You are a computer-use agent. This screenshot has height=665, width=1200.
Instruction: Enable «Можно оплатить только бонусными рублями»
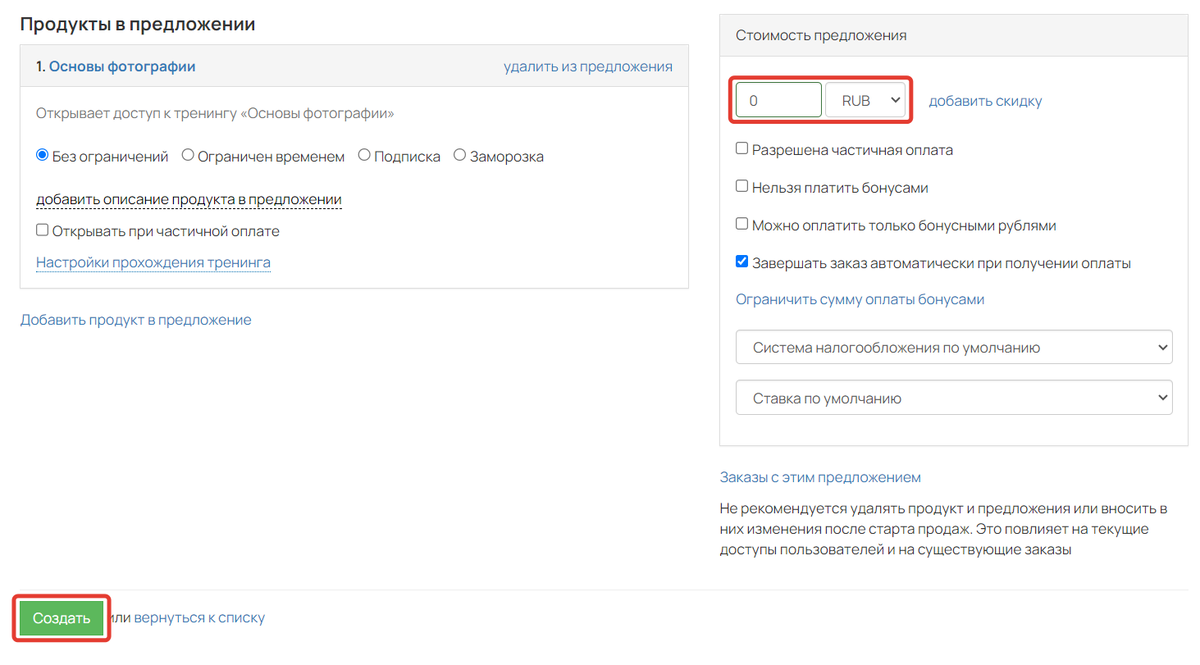(x=742, y=224)
